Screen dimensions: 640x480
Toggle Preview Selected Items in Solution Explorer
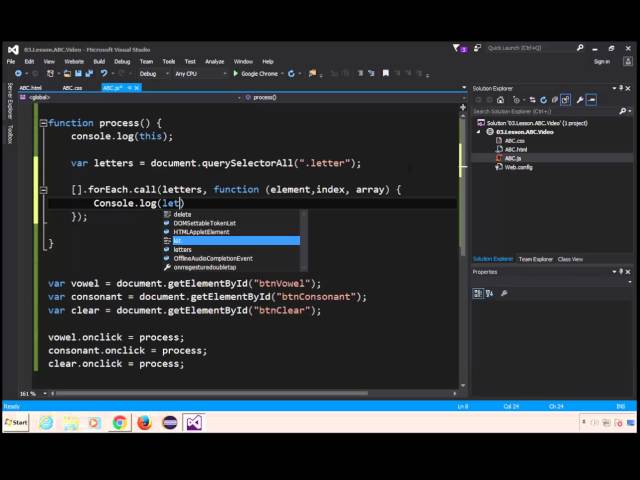591,100
